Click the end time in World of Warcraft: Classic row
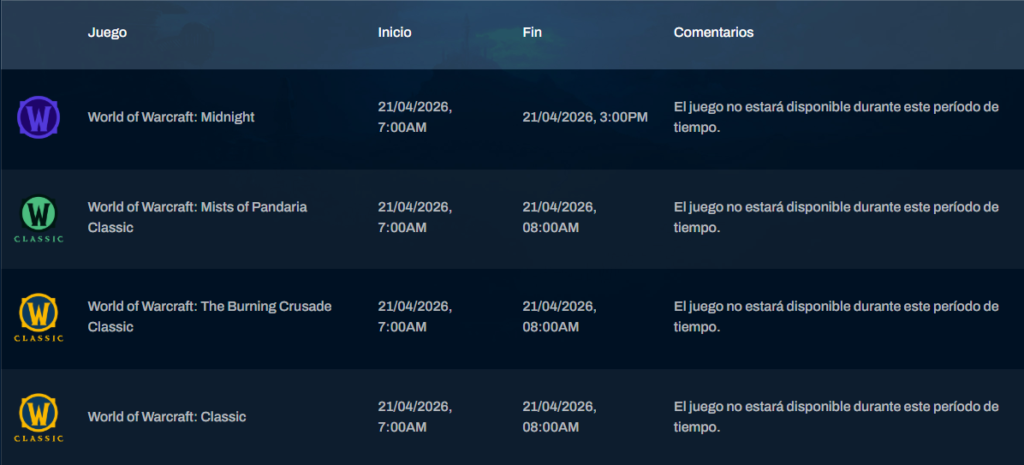This screenshot has width=1024, height=465. click(559, 416)
